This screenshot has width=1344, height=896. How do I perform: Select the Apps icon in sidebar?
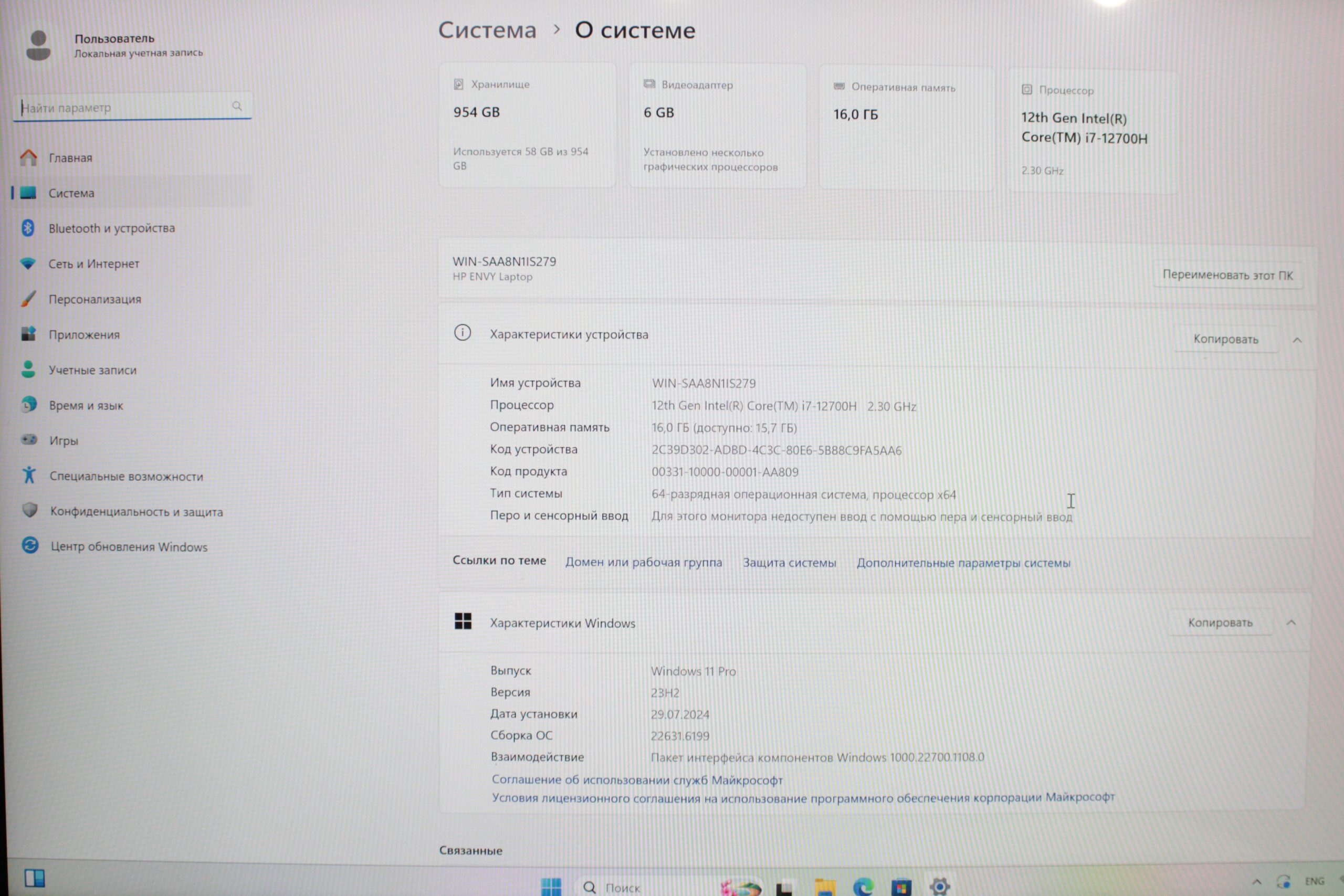28,334
